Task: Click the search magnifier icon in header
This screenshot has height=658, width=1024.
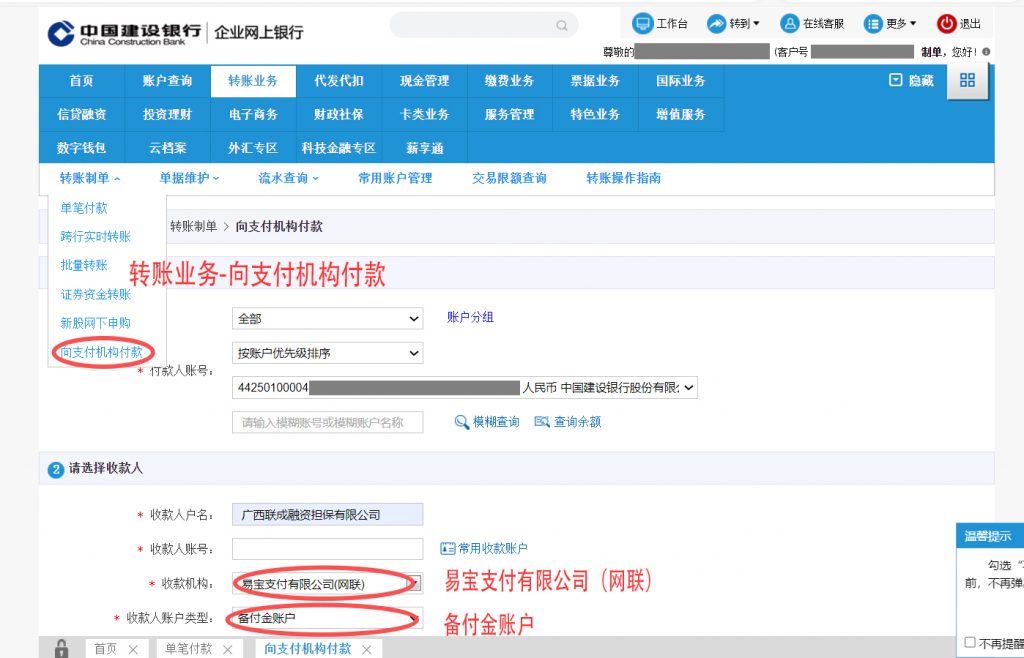Action: coord(562,25)
